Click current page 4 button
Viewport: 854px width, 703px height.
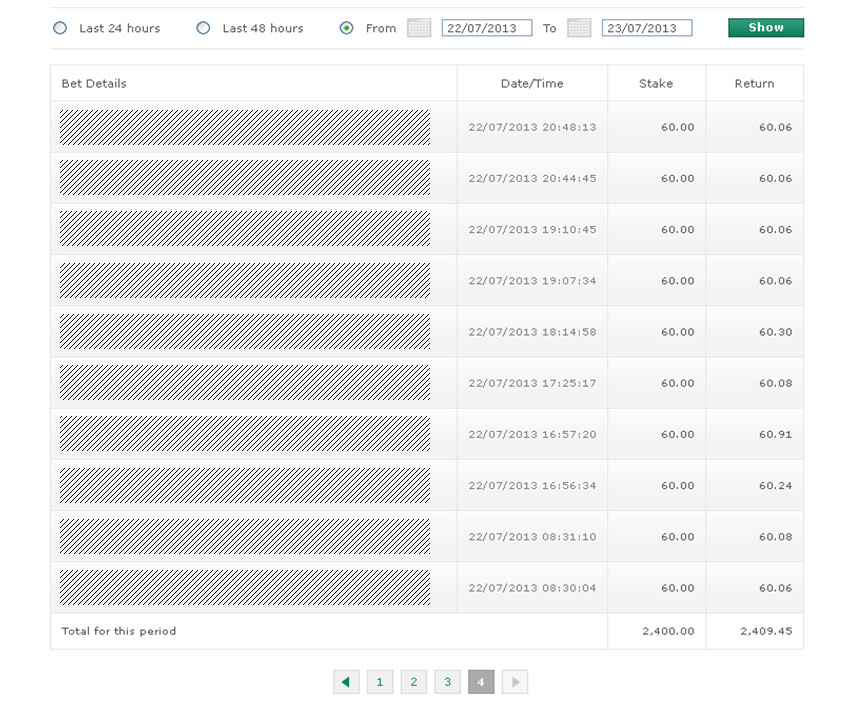tap(481, 682)
